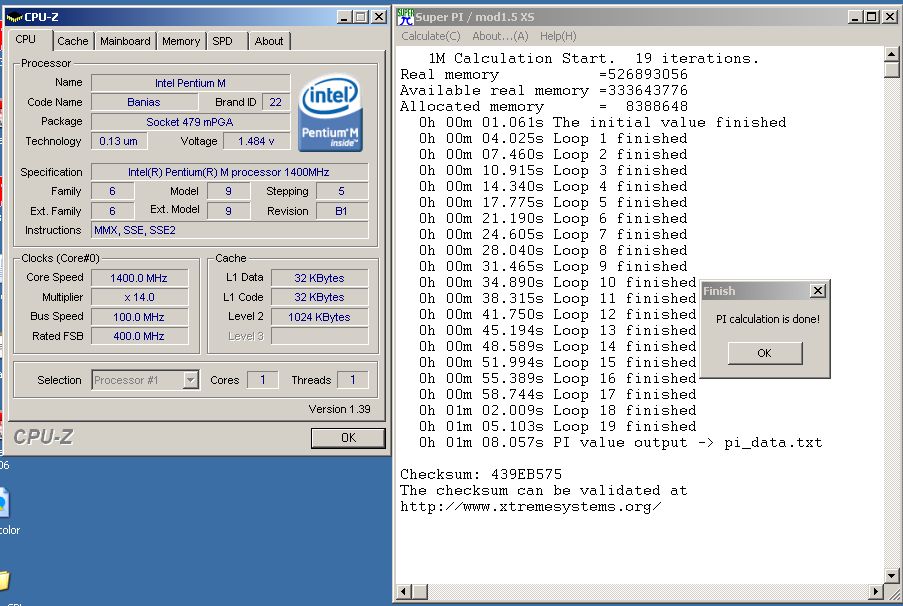Switch to the Cache tab in CPU-Z

coord(73,41)
